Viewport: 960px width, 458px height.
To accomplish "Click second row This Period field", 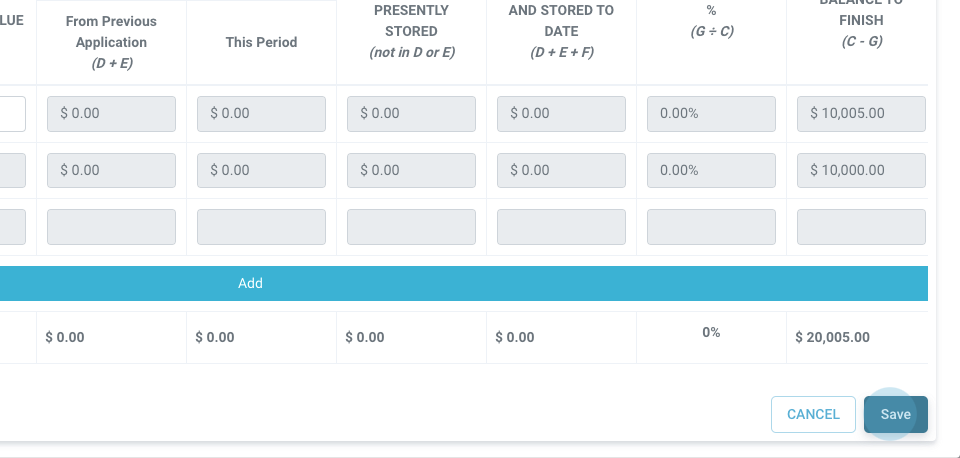I will tap(261, 170).
